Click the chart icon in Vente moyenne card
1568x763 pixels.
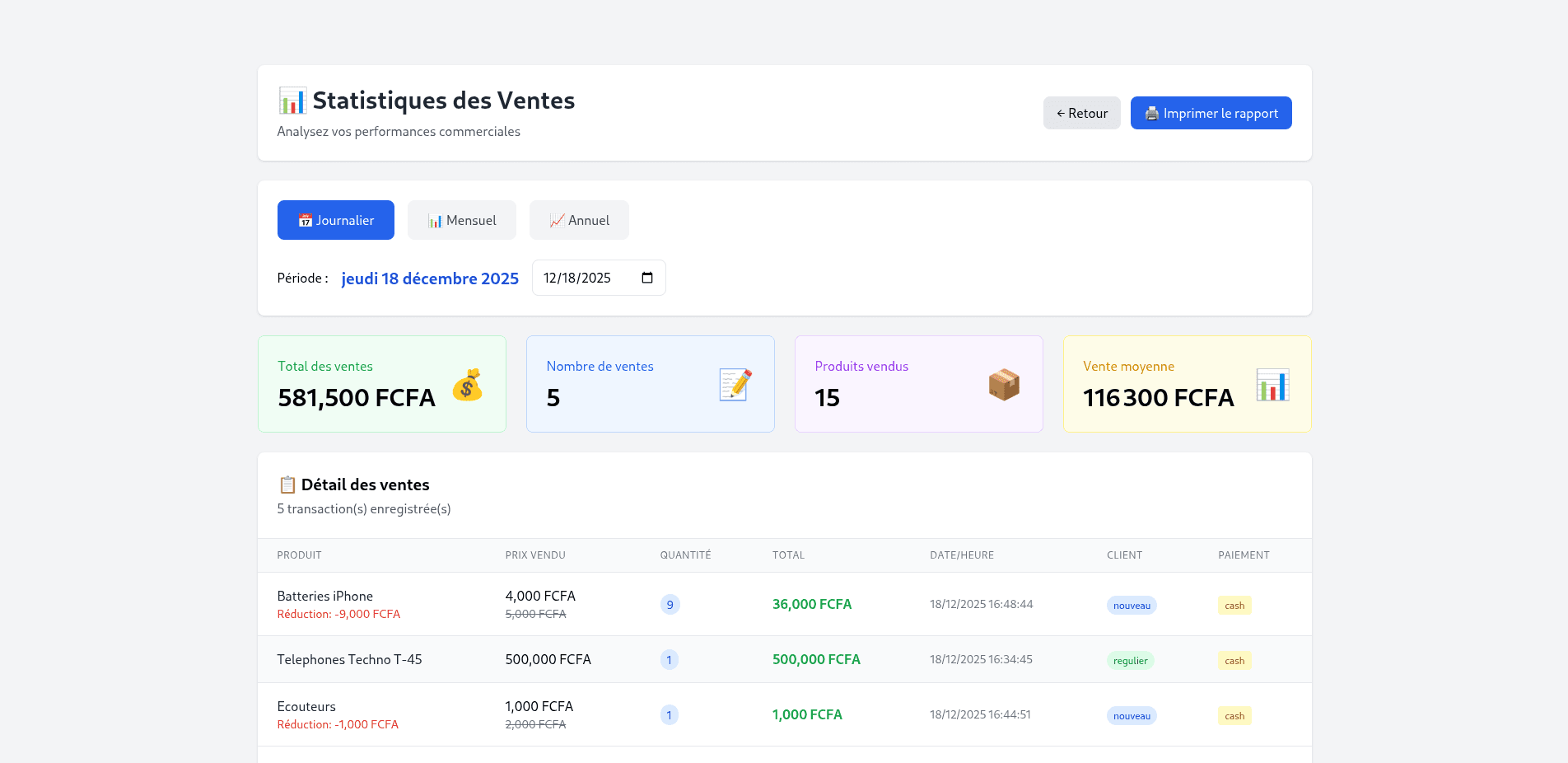[1272, 384]
